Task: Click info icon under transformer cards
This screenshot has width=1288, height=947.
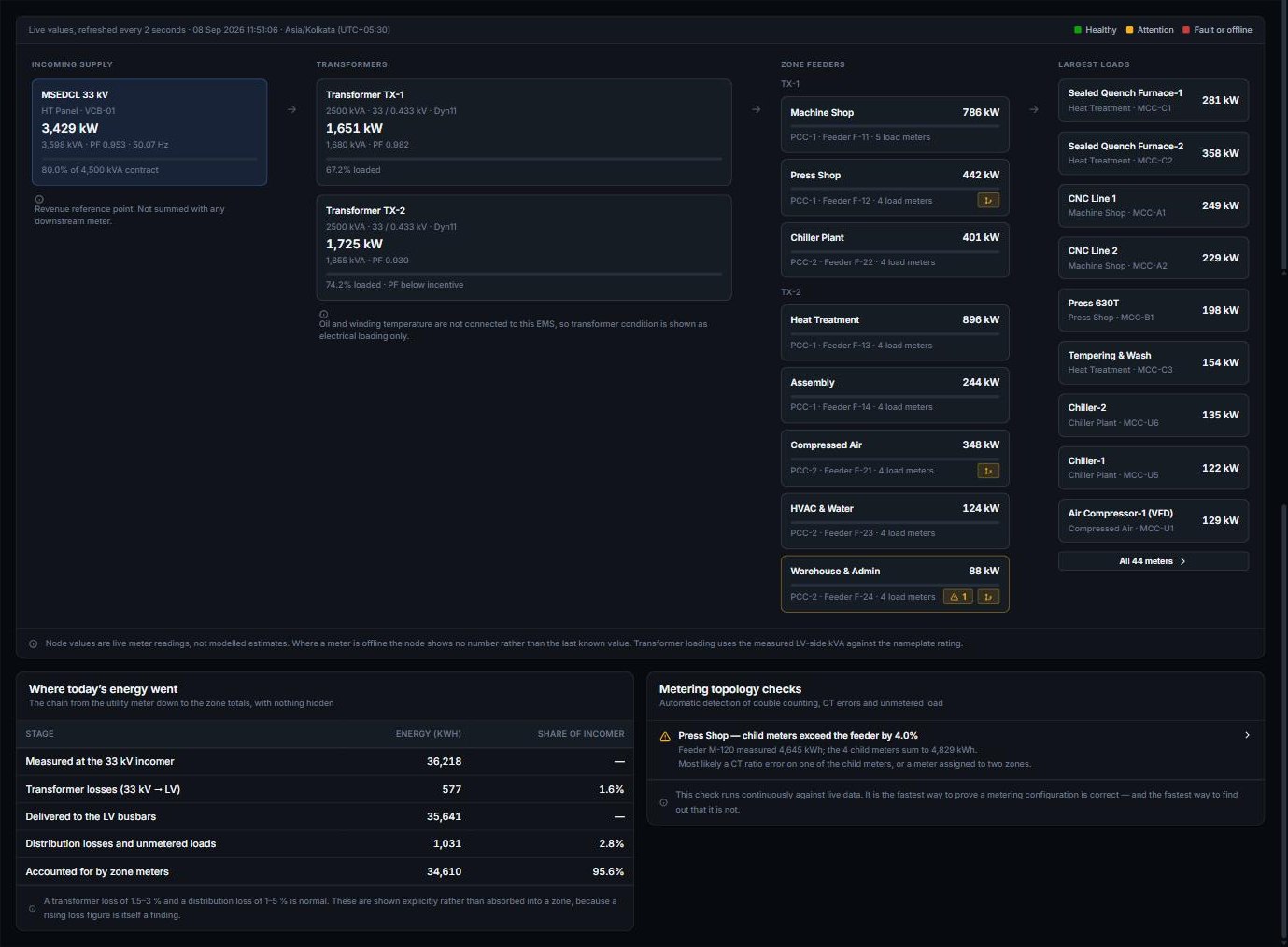Action: (324, 315)
